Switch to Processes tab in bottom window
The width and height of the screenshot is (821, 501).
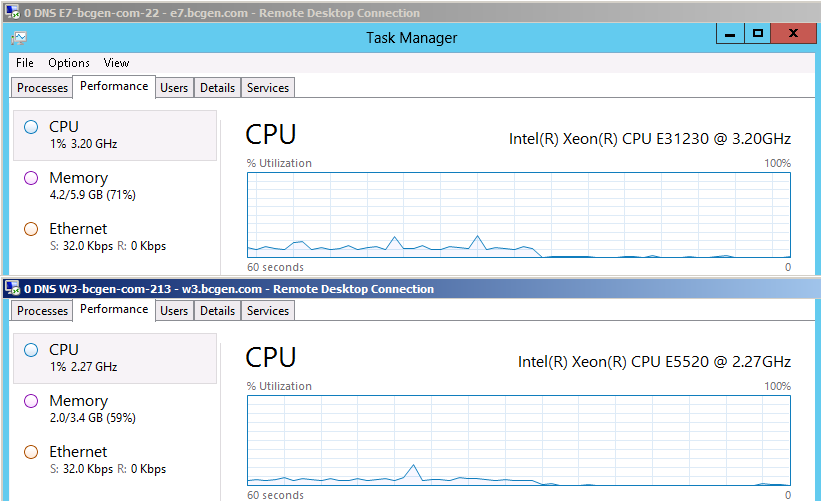coord(43,311)
